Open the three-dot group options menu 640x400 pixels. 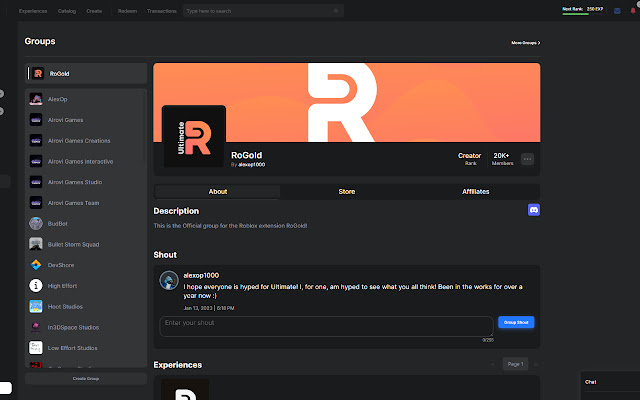[527, 159]
